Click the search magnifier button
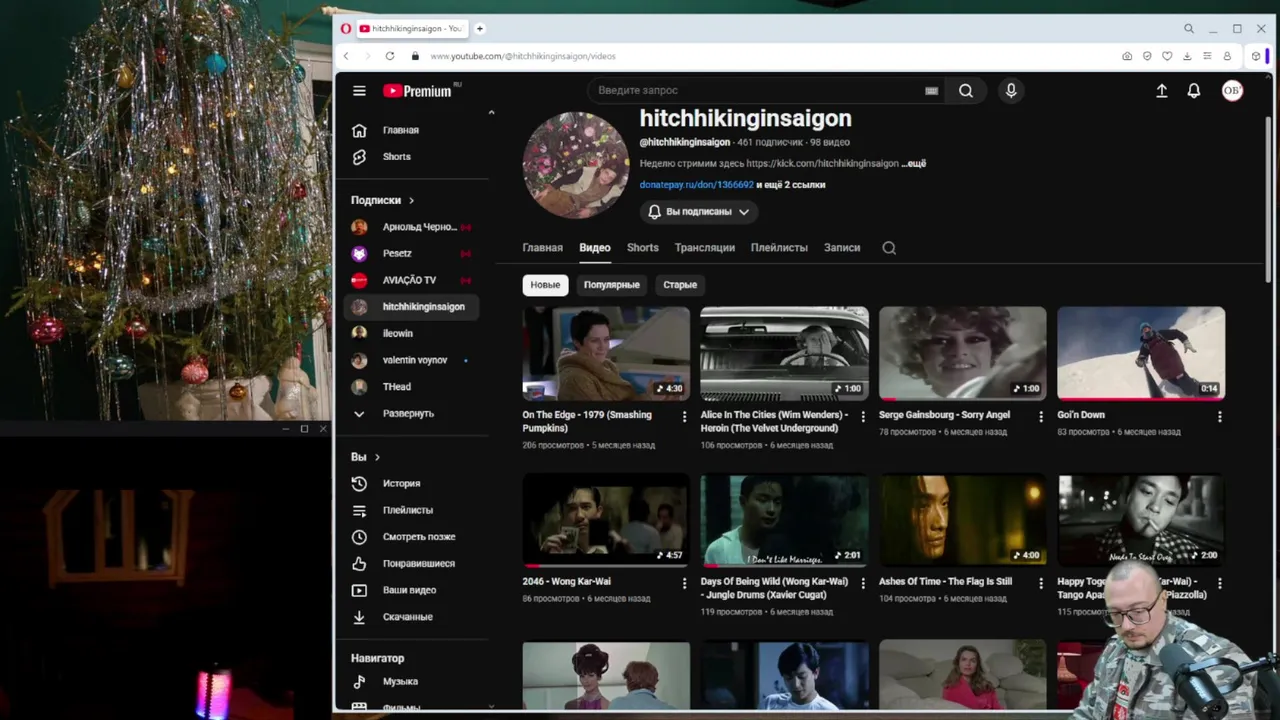This screenshot has width=1280, height=720. 966,91
